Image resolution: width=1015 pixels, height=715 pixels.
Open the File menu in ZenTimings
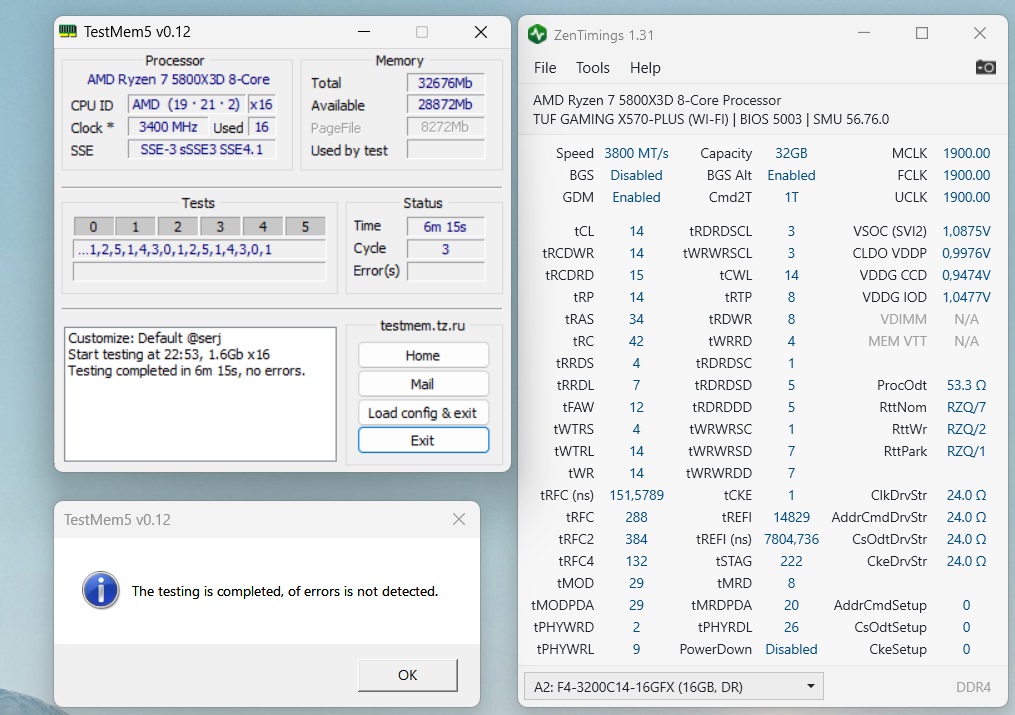tap(544, 68)
